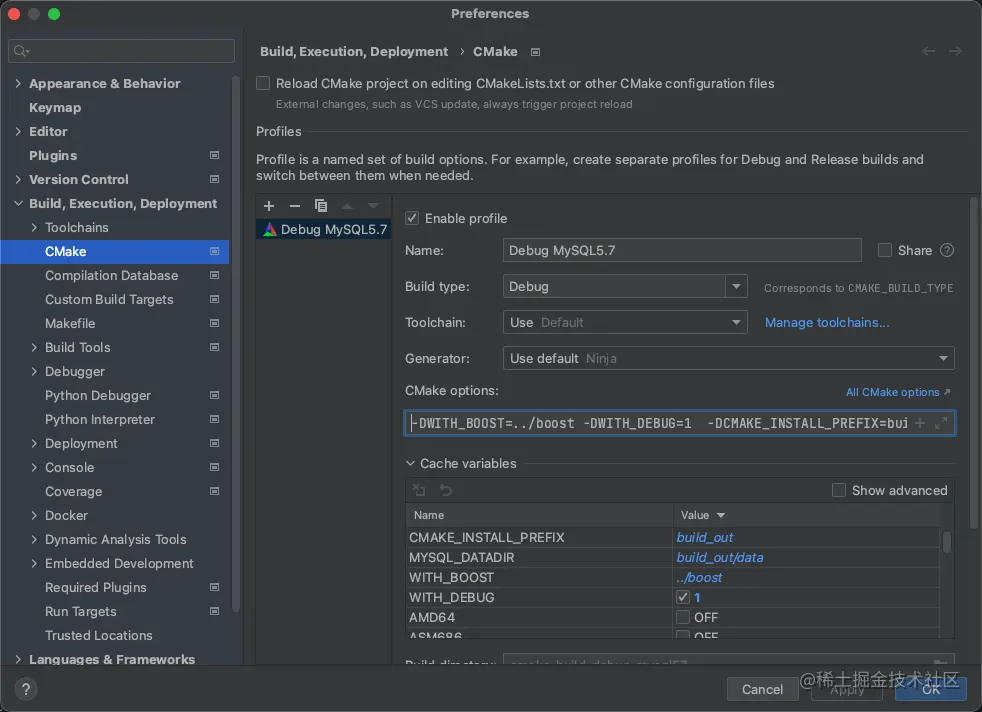The image size is (982, 712).
Task: Click the profile Name text field
Action: coord(682,250)
